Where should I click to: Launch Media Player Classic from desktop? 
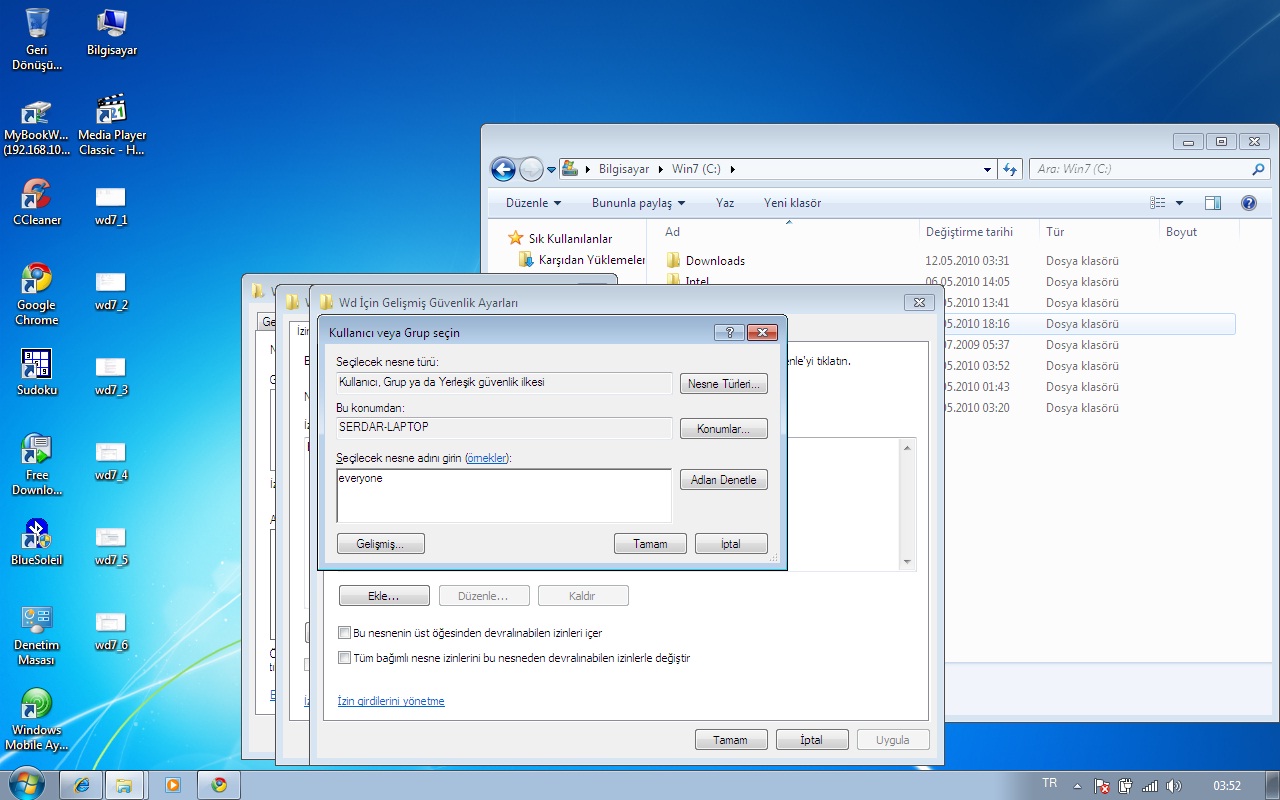112,125
